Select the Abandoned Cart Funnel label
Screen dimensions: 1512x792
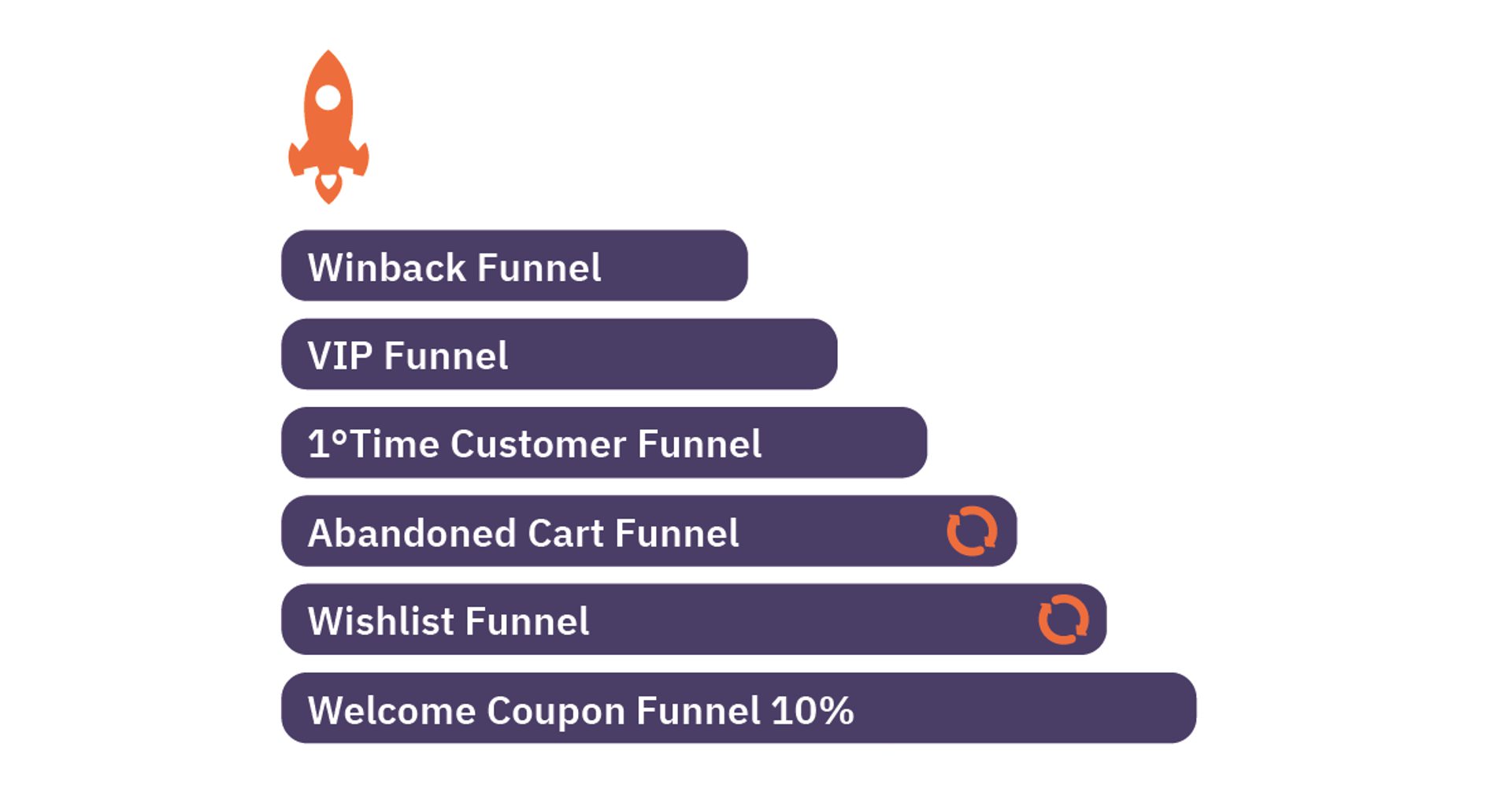(x=523, y=533)
